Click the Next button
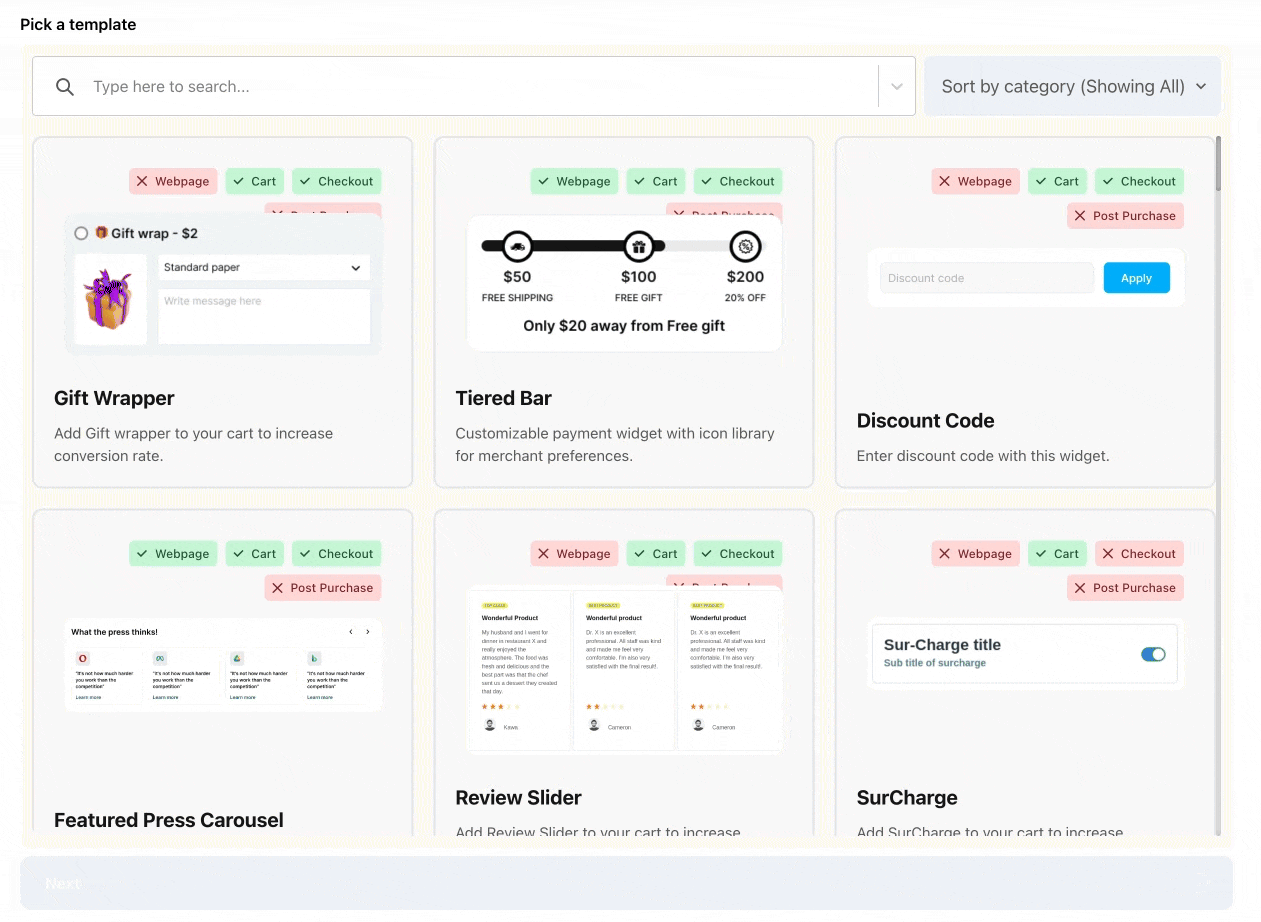1261x922 pixels. tap(626, 883)
